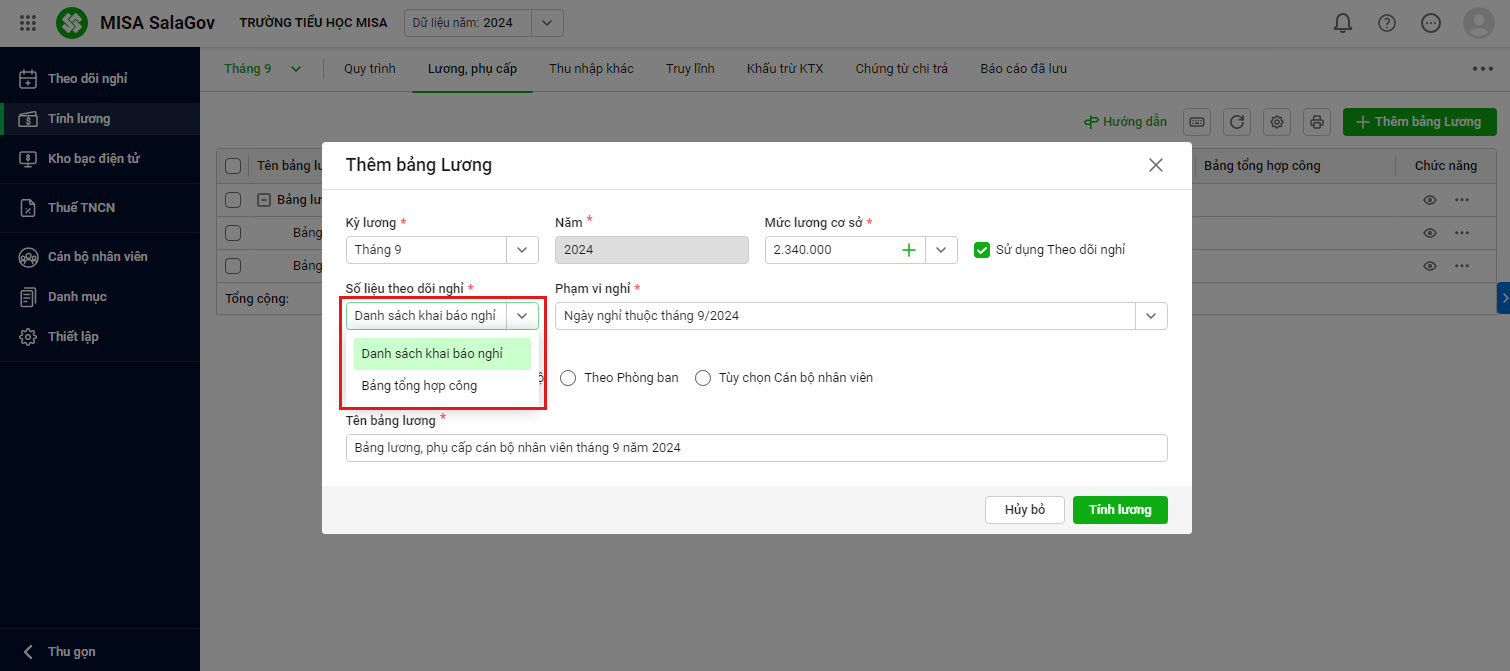Screen dimensions: 1510x671
Task: Expand the blue right-edge panel arrow
Action: pos(1503,298)
